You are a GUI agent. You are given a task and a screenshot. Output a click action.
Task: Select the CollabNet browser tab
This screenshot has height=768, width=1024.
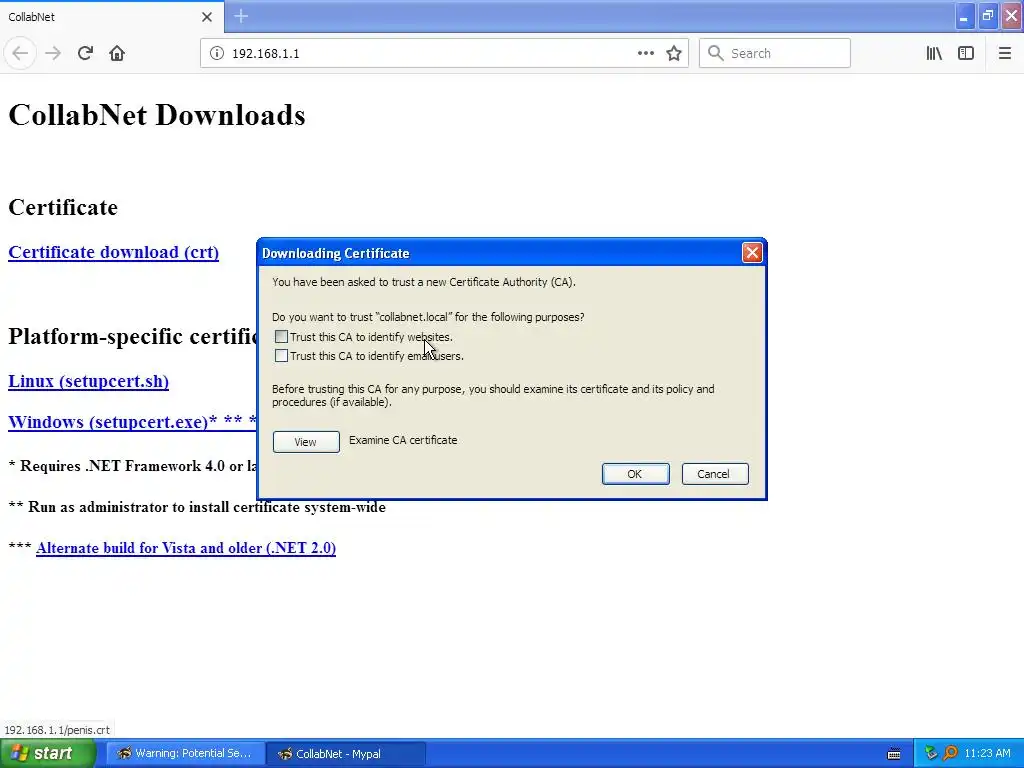click(111, 17)
